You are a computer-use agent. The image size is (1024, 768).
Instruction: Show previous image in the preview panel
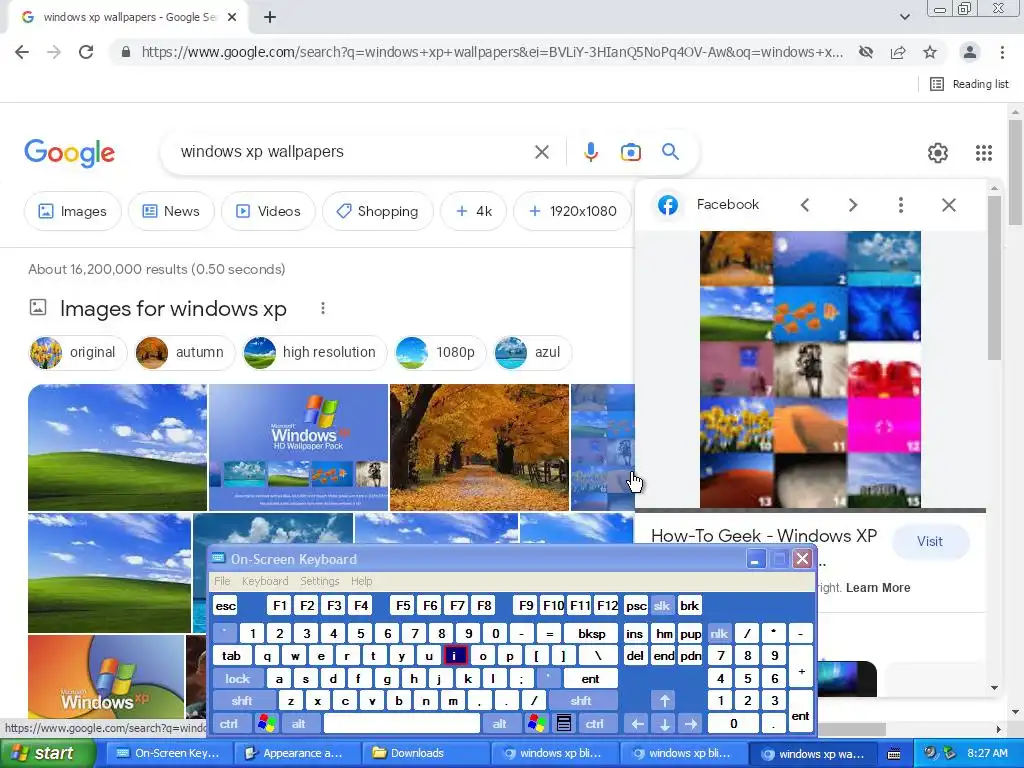[x=805, y=205]
